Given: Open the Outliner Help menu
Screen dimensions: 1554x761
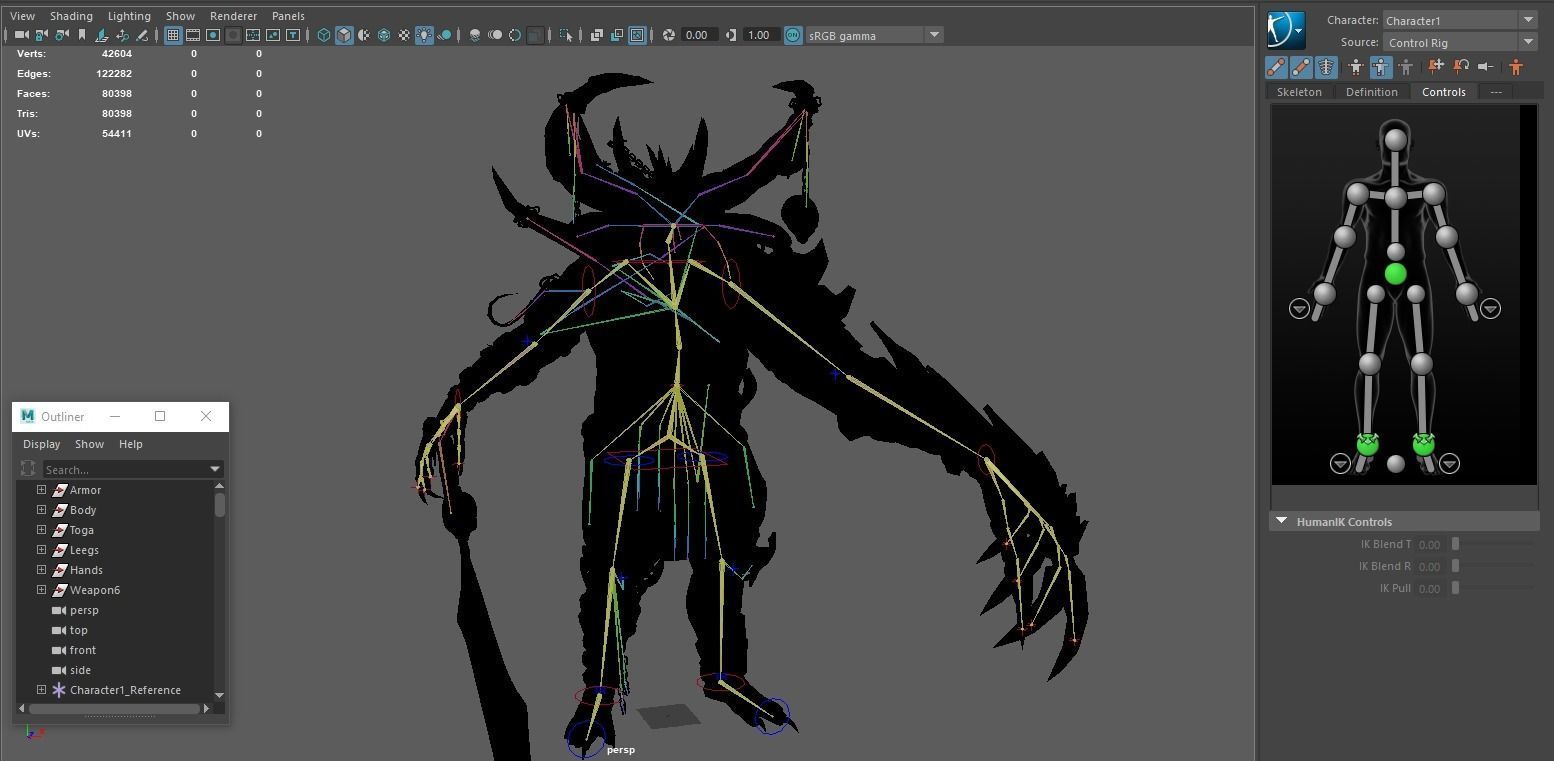Looking at the screenshot, I should click(x=131, y=444).
